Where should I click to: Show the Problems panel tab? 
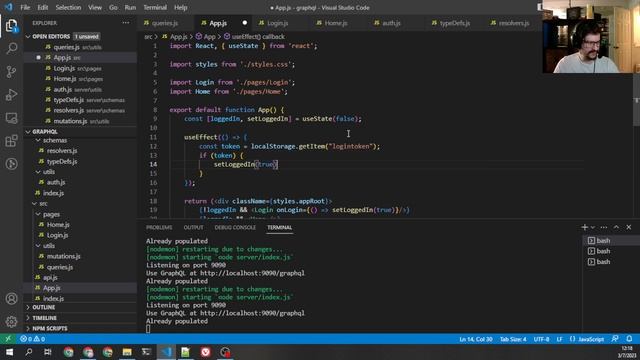pyautogui.click(x=159, y=227)
